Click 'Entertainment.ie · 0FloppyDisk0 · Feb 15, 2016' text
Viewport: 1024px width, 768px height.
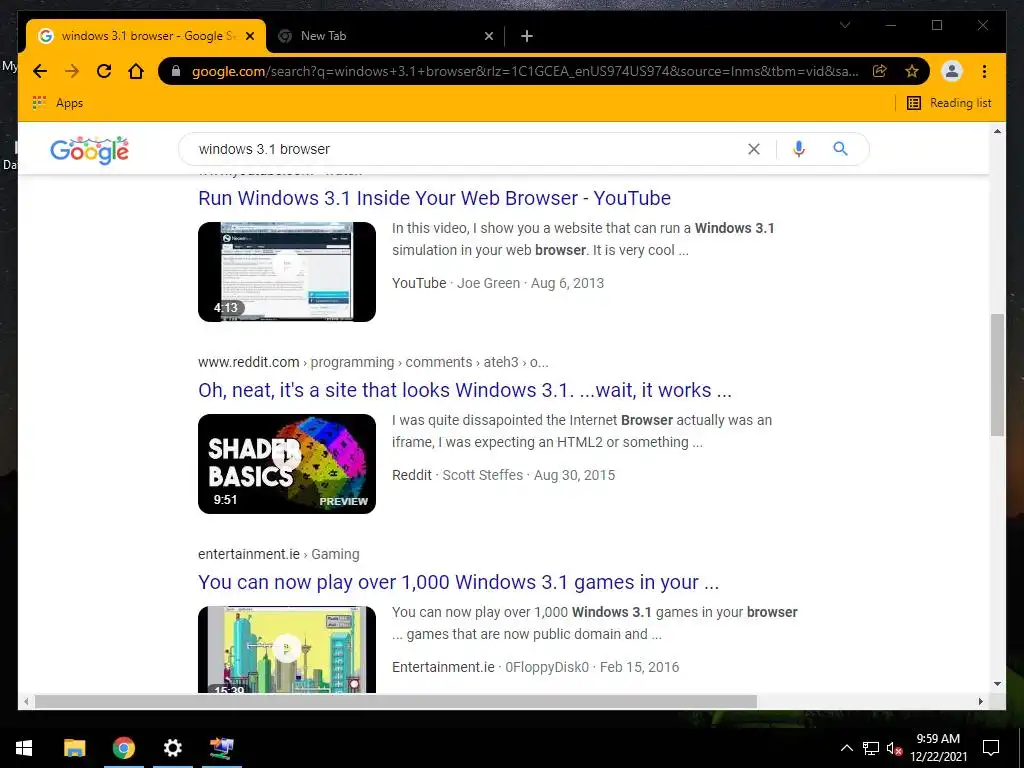pyautogui.click(x=536, y=667)
